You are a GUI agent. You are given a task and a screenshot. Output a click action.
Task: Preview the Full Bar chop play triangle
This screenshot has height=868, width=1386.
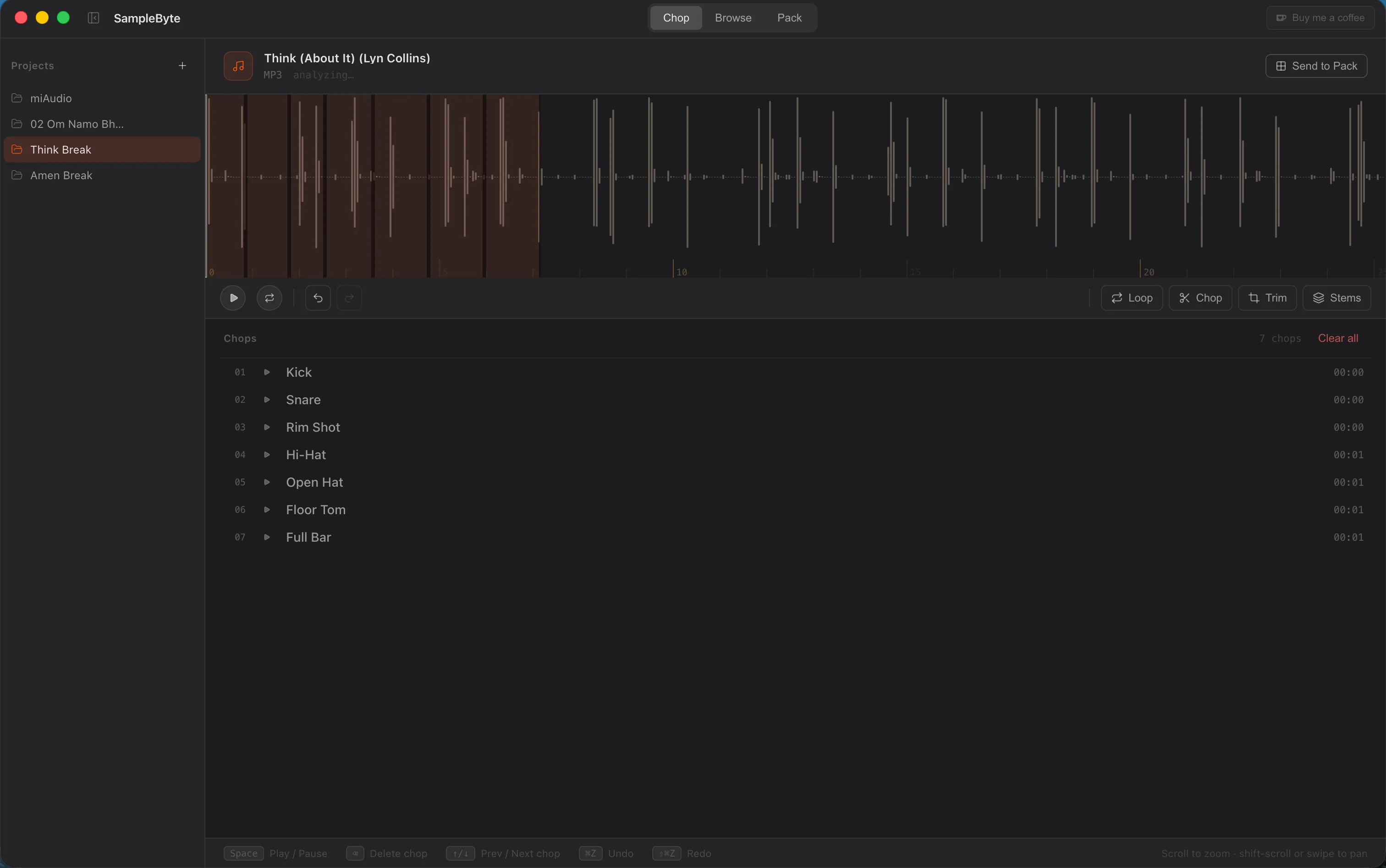[267, 537]
